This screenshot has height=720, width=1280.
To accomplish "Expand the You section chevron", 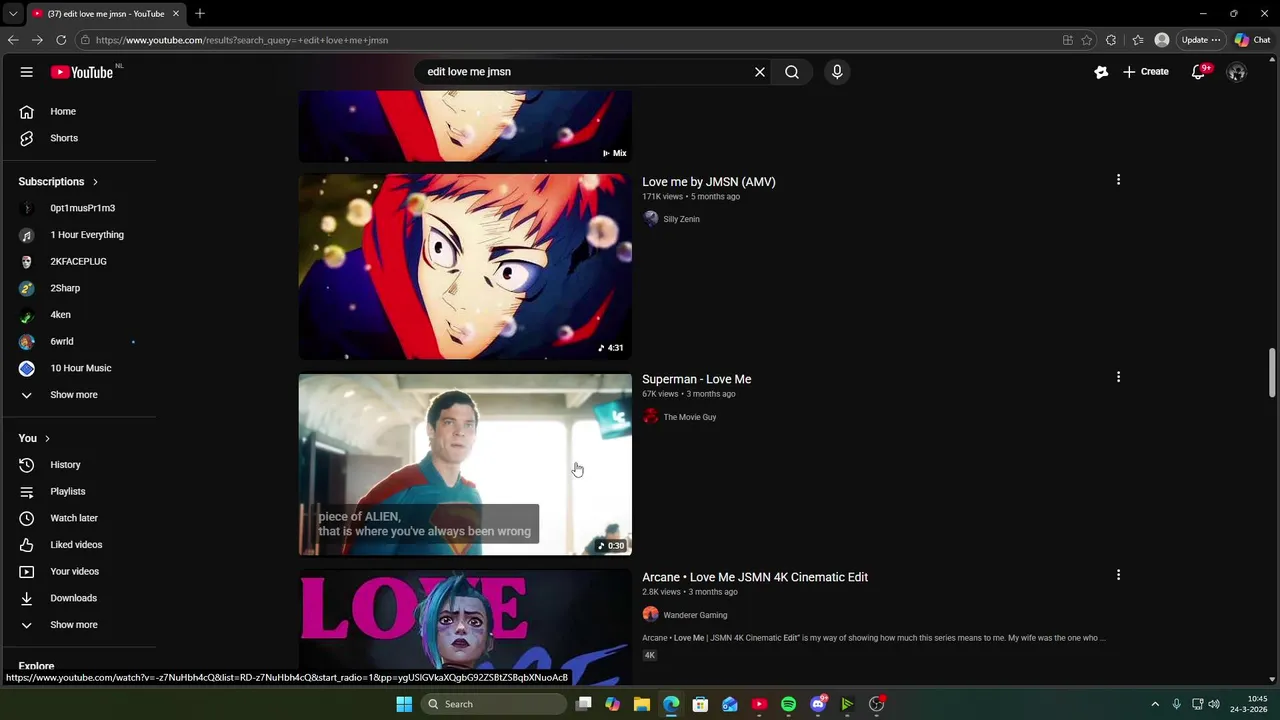I will (x=47, y=438).
